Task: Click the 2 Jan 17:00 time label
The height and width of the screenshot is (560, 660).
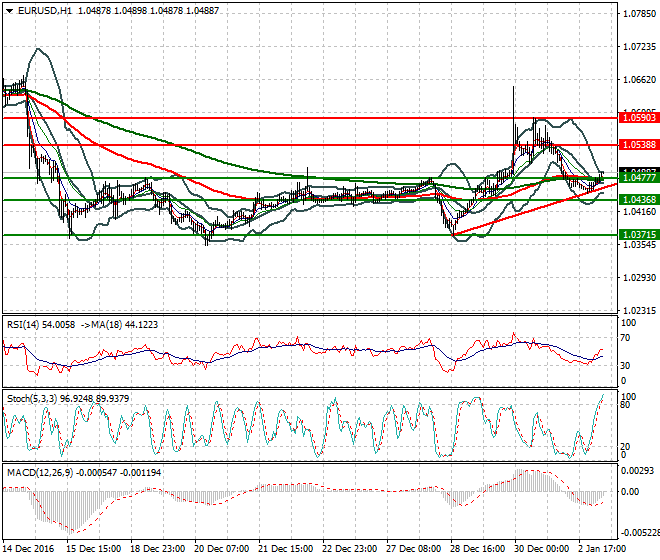Action: click(600, 549)
